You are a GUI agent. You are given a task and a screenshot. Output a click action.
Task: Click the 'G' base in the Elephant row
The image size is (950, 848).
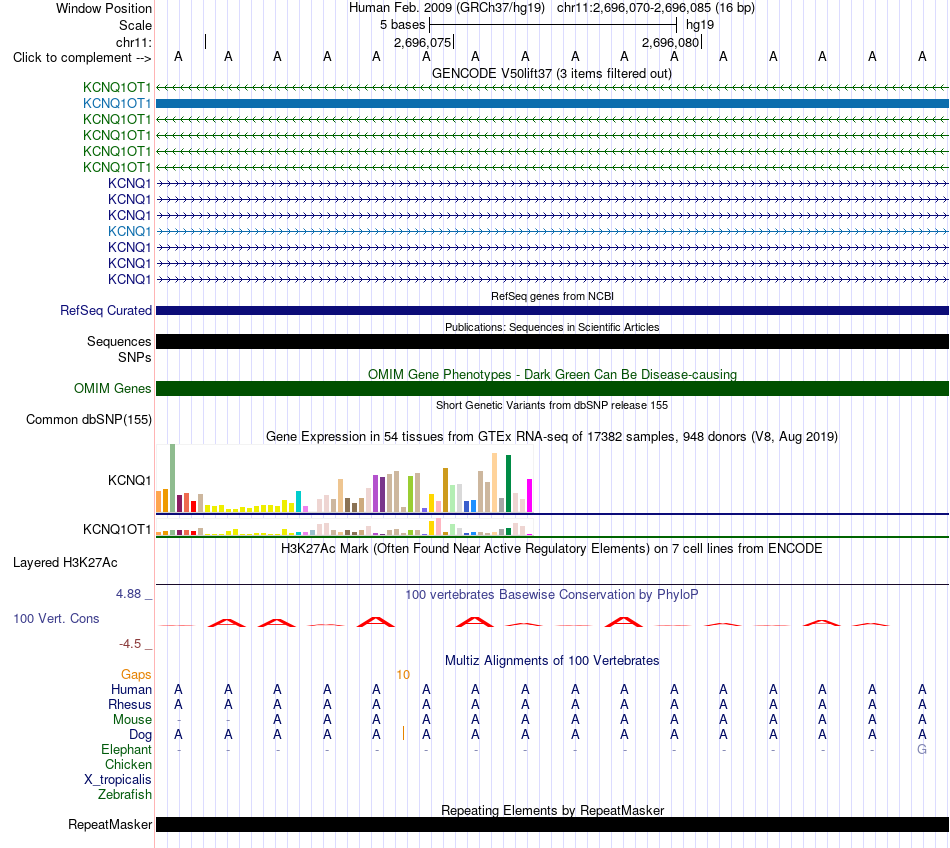tap(922, 749)
